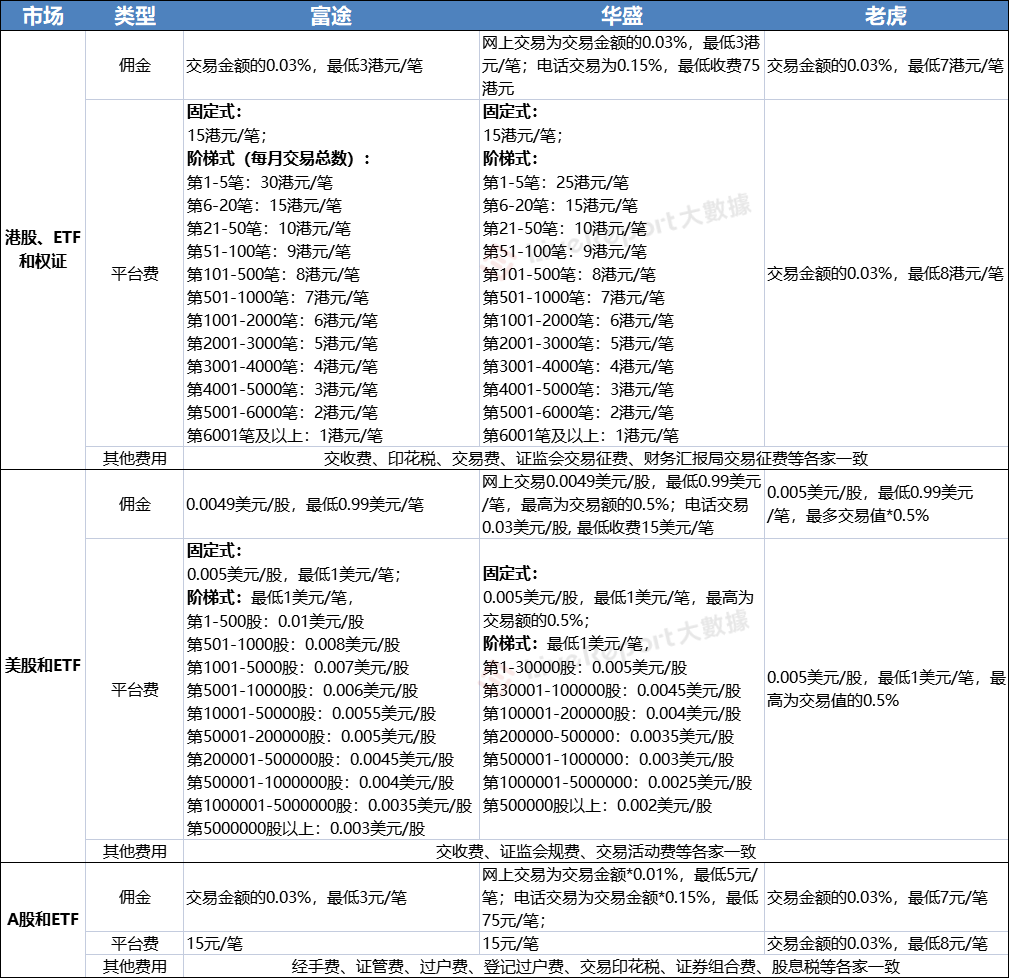Click '15元/笔' in the 华盛 column
Image resolution: width=1009 pixels, height=978 pixels.
coord(511,944)
